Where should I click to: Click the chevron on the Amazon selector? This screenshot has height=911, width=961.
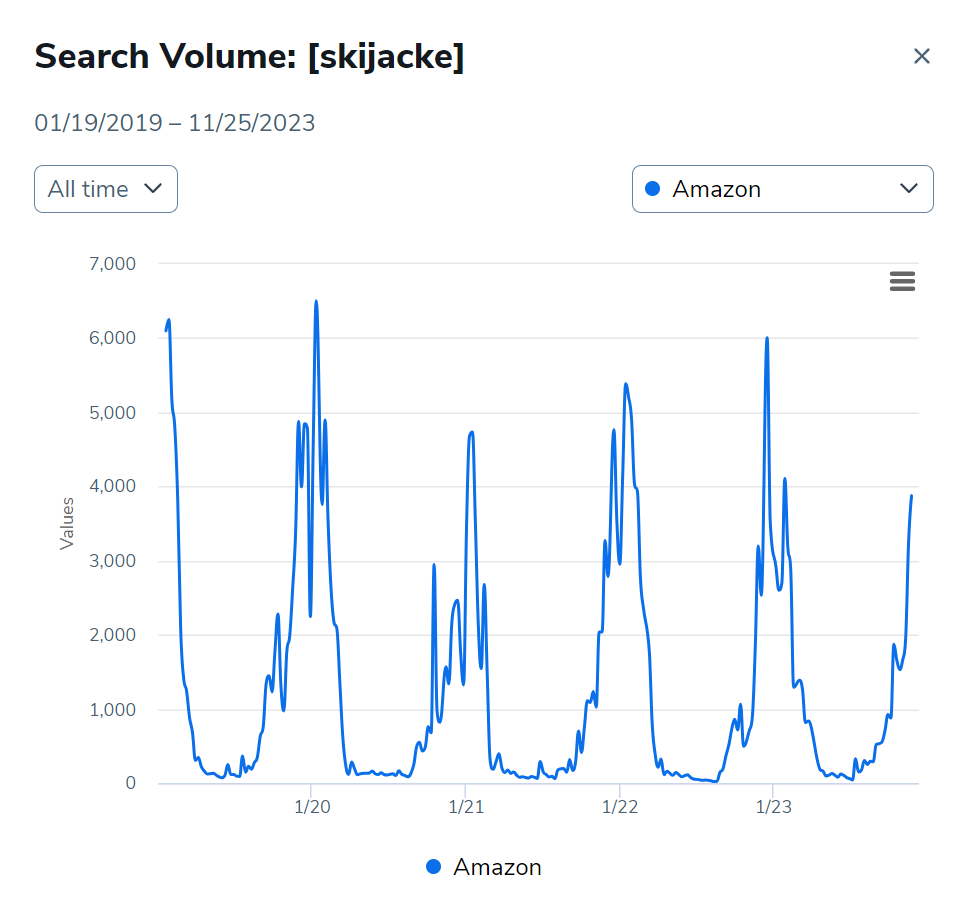click(909, 188)
